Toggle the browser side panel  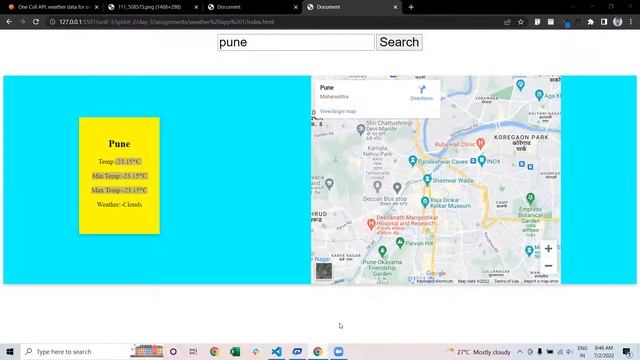[604, 22]
